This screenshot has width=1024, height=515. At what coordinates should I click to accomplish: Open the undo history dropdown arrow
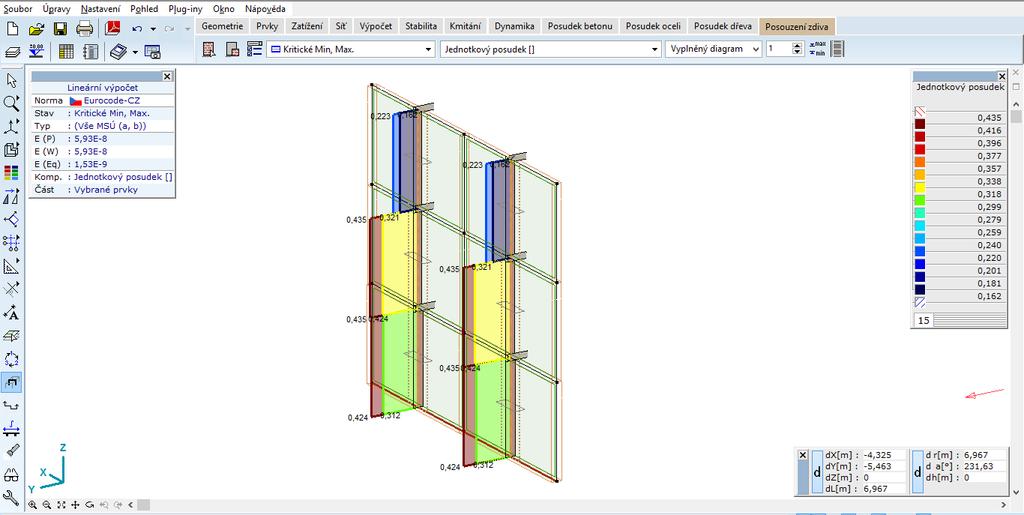click(153, 29)
